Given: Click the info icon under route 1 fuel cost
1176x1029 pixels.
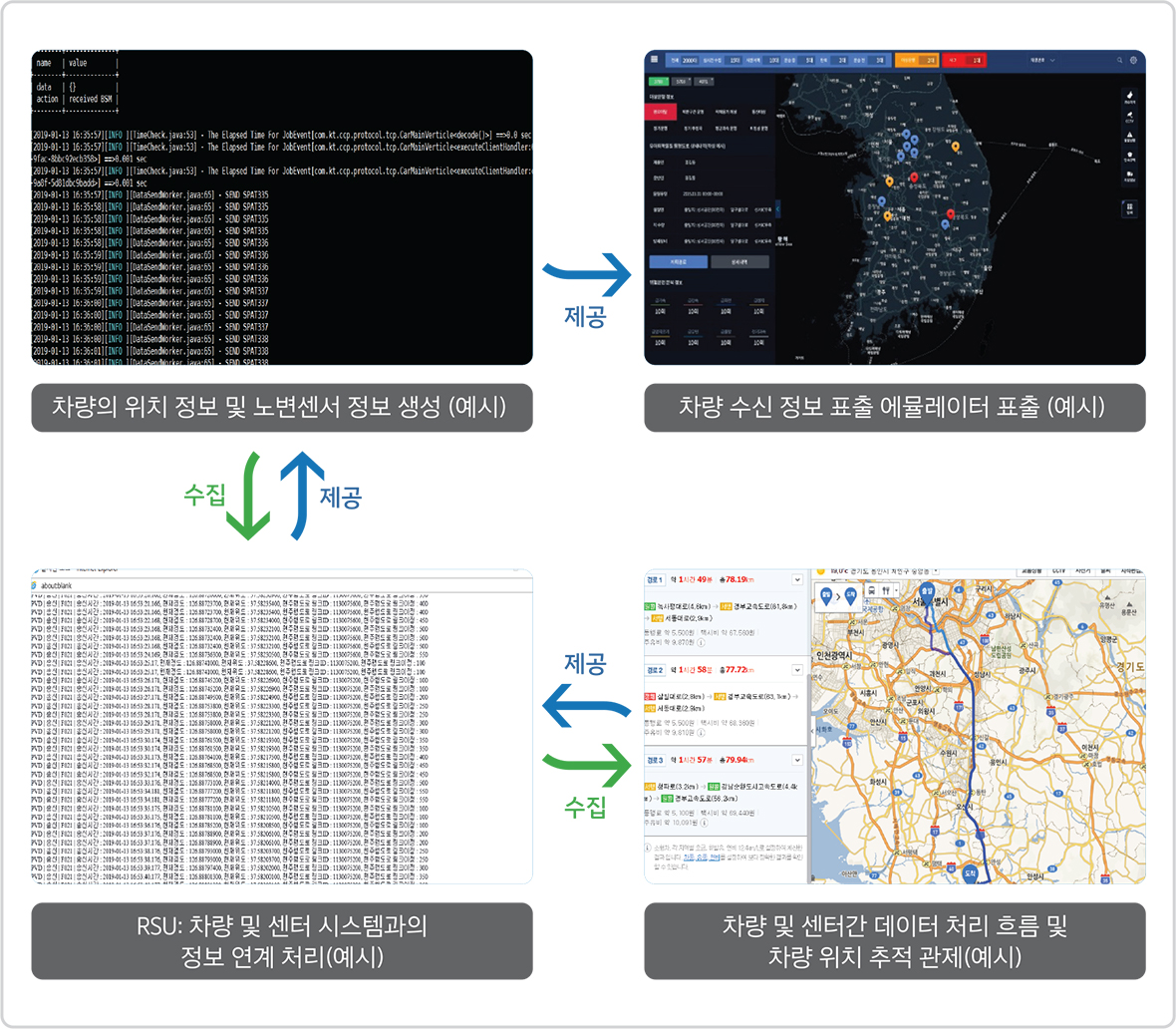Looking at the screenshot, I should 701,643.
